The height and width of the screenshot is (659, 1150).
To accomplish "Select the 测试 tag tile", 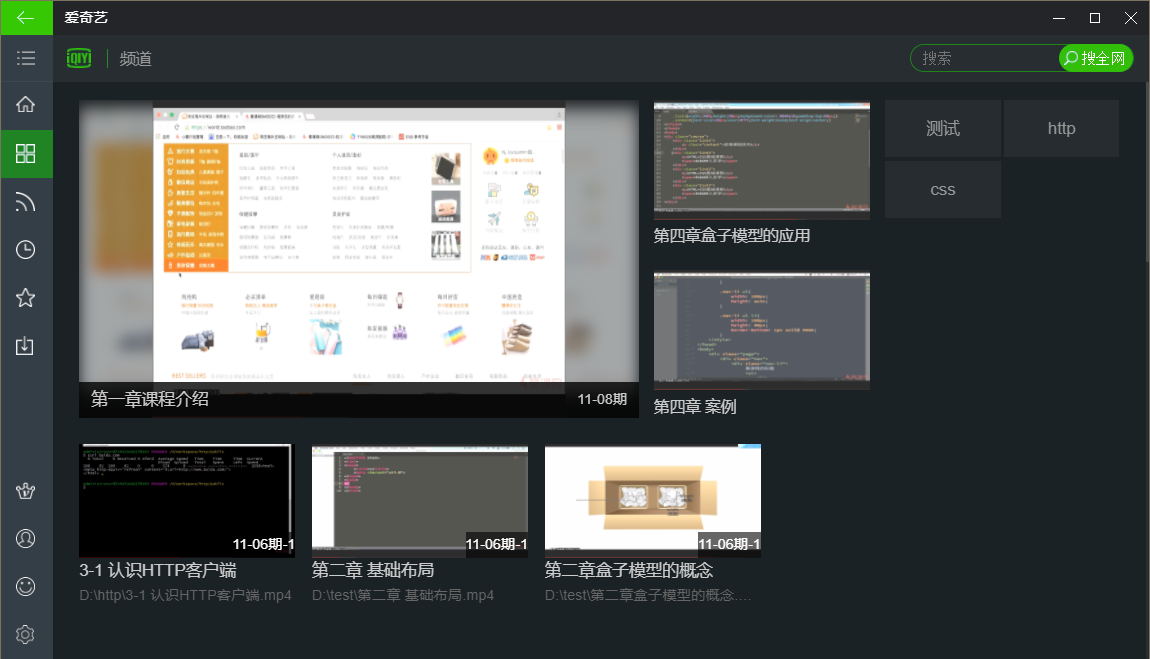I will (942, 128).
